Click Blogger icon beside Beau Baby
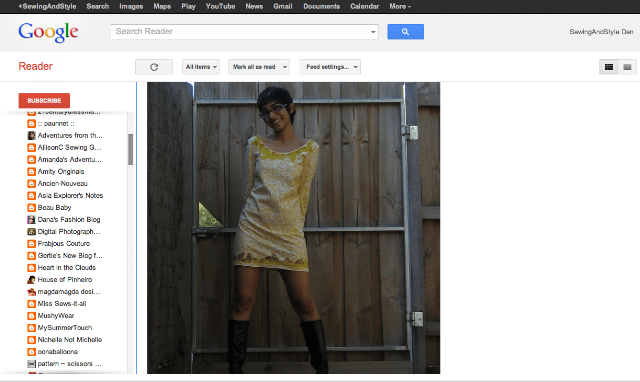 click(x=31, y=208)
